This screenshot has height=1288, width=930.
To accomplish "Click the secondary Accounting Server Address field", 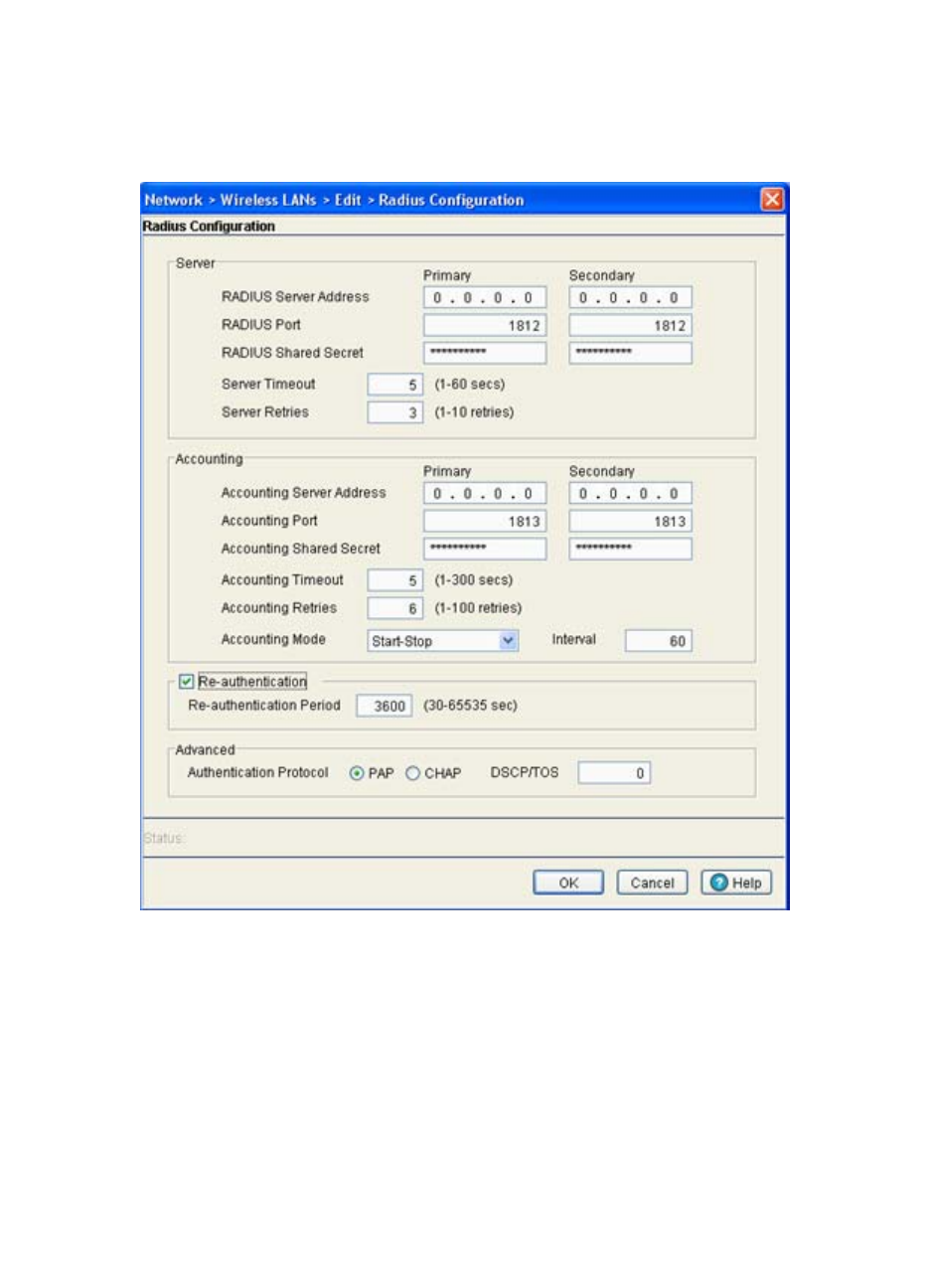I will pos(630,493).
